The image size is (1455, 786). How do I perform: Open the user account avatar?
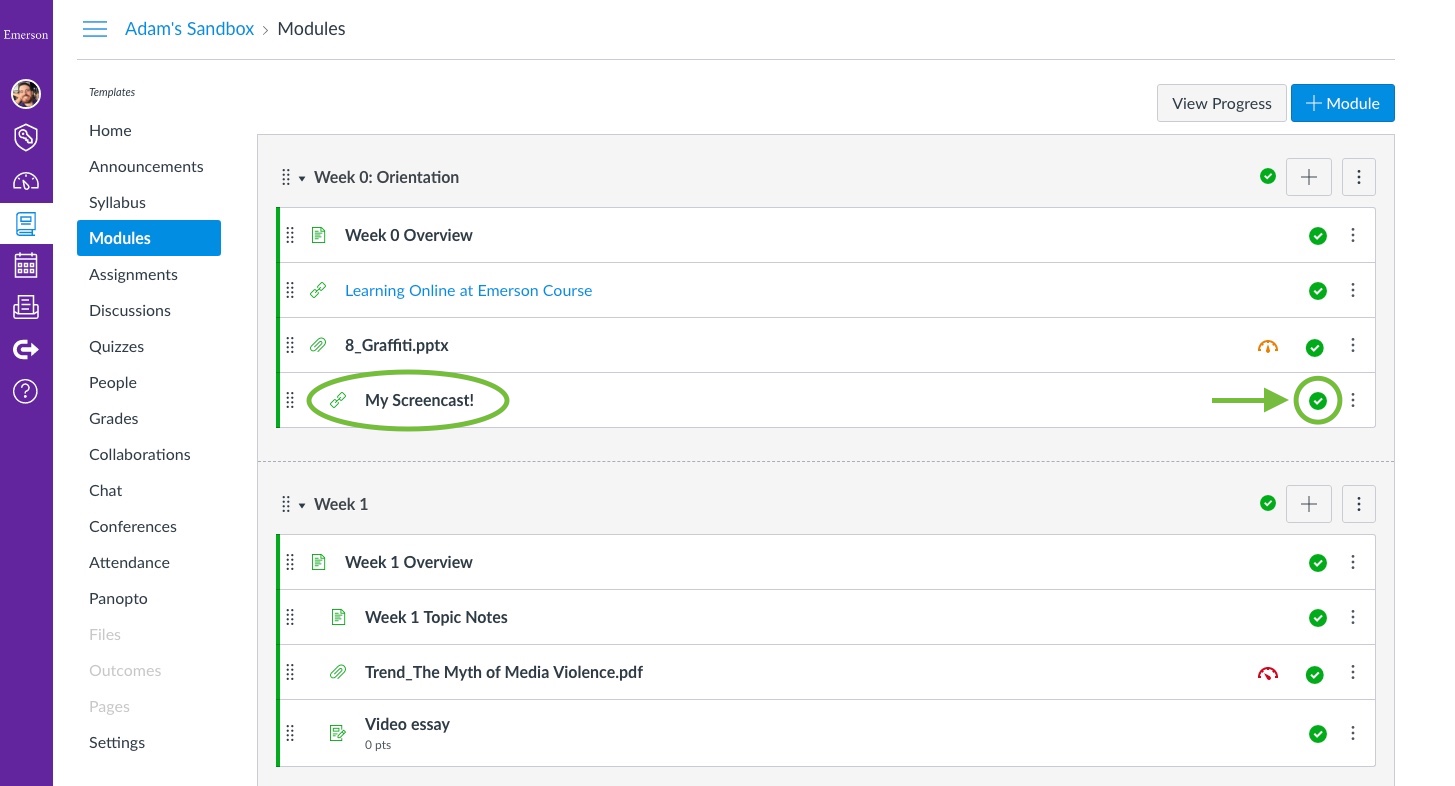click(x=26, y=94)
